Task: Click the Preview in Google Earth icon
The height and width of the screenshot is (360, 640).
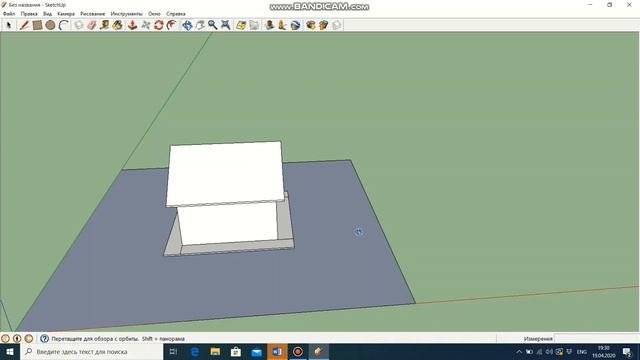Action: (295, 25)
